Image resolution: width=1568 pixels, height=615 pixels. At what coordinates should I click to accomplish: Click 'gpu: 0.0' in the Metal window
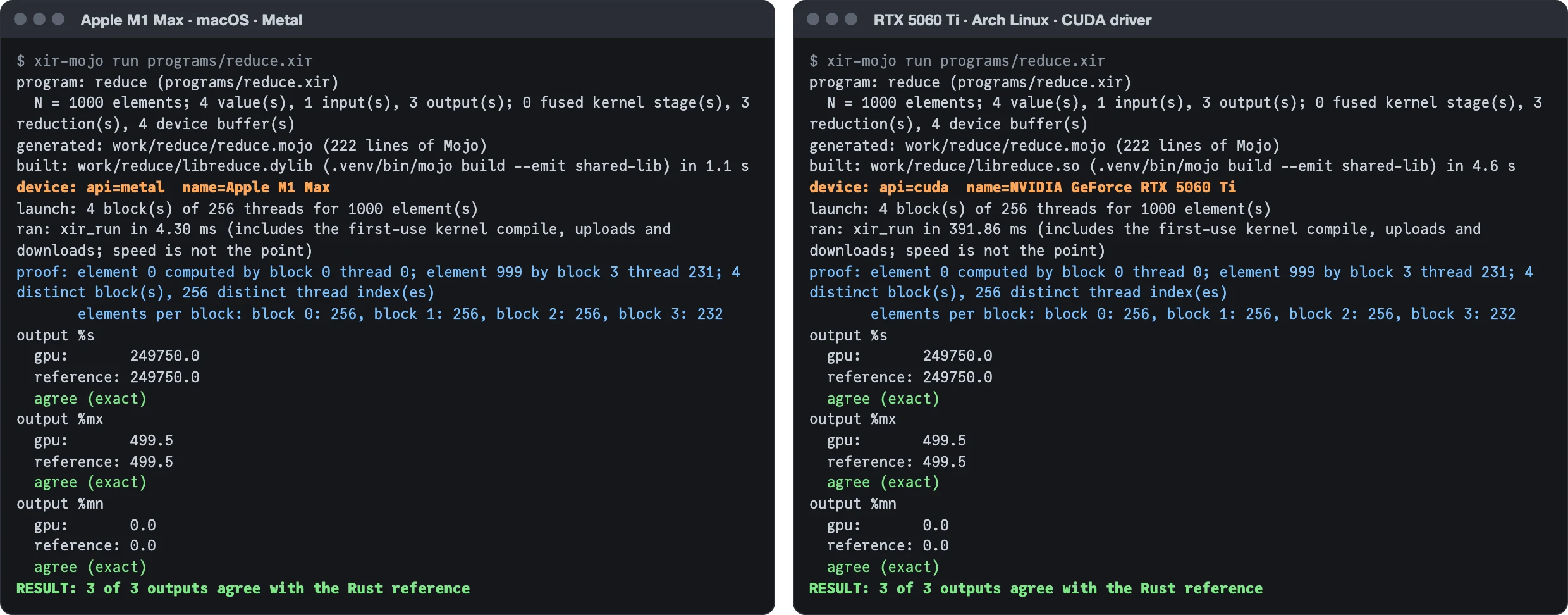coord(95,525)
